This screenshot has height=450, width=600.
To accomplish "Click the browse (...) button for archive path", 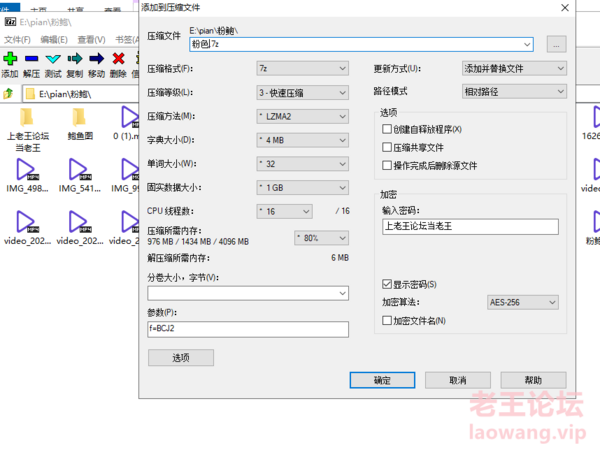I will [x=556, y=44].
